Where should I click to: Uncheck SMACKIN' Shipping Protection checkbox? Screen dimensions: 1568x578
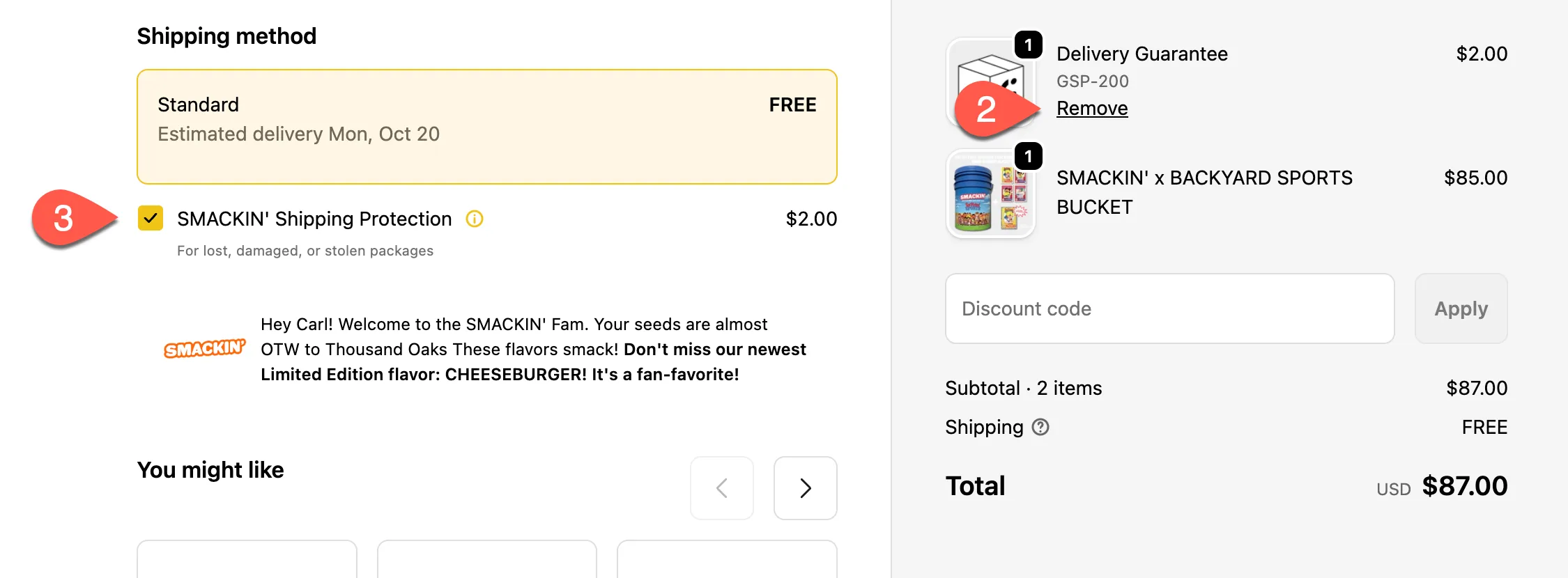click(151, 219)
